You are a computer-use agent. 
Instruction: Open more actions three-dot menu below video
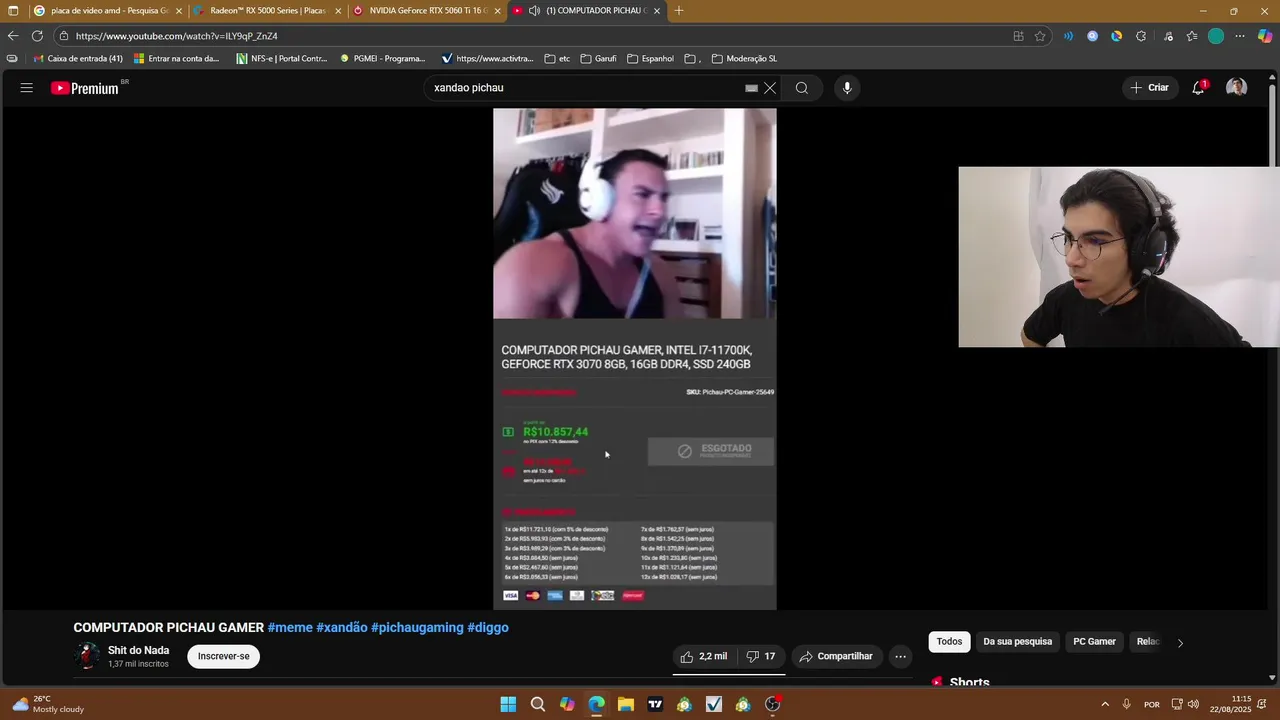point(900,656)
